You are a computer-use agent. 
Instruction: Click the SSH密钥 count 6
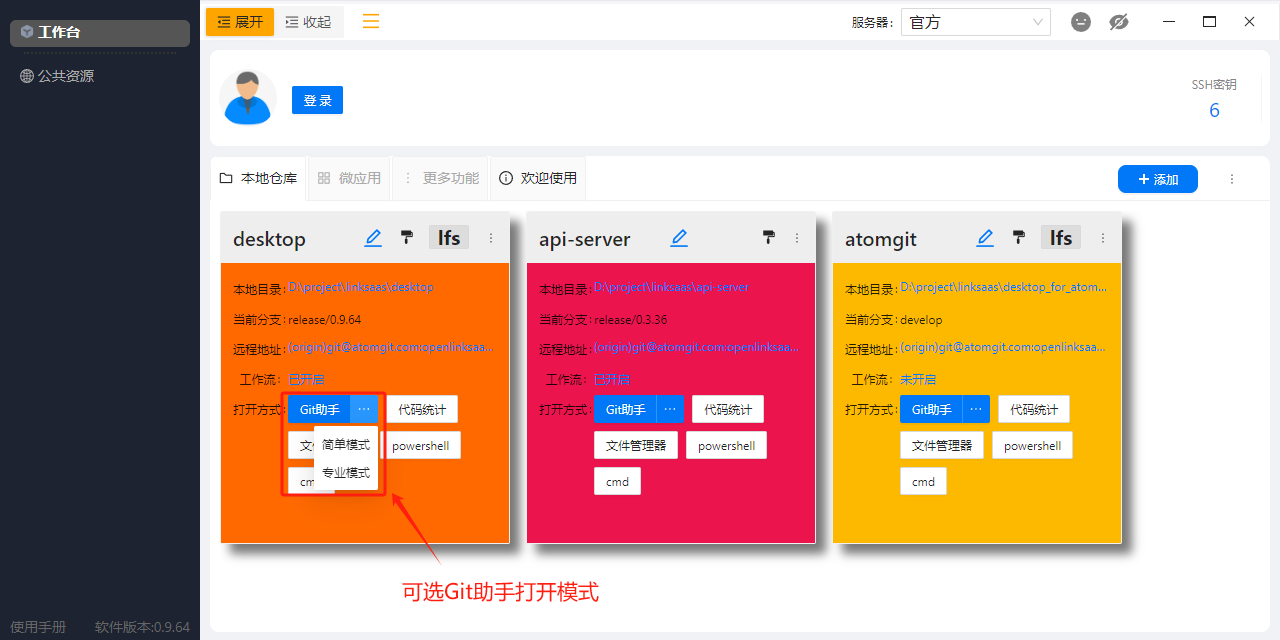coord(1214,110)
